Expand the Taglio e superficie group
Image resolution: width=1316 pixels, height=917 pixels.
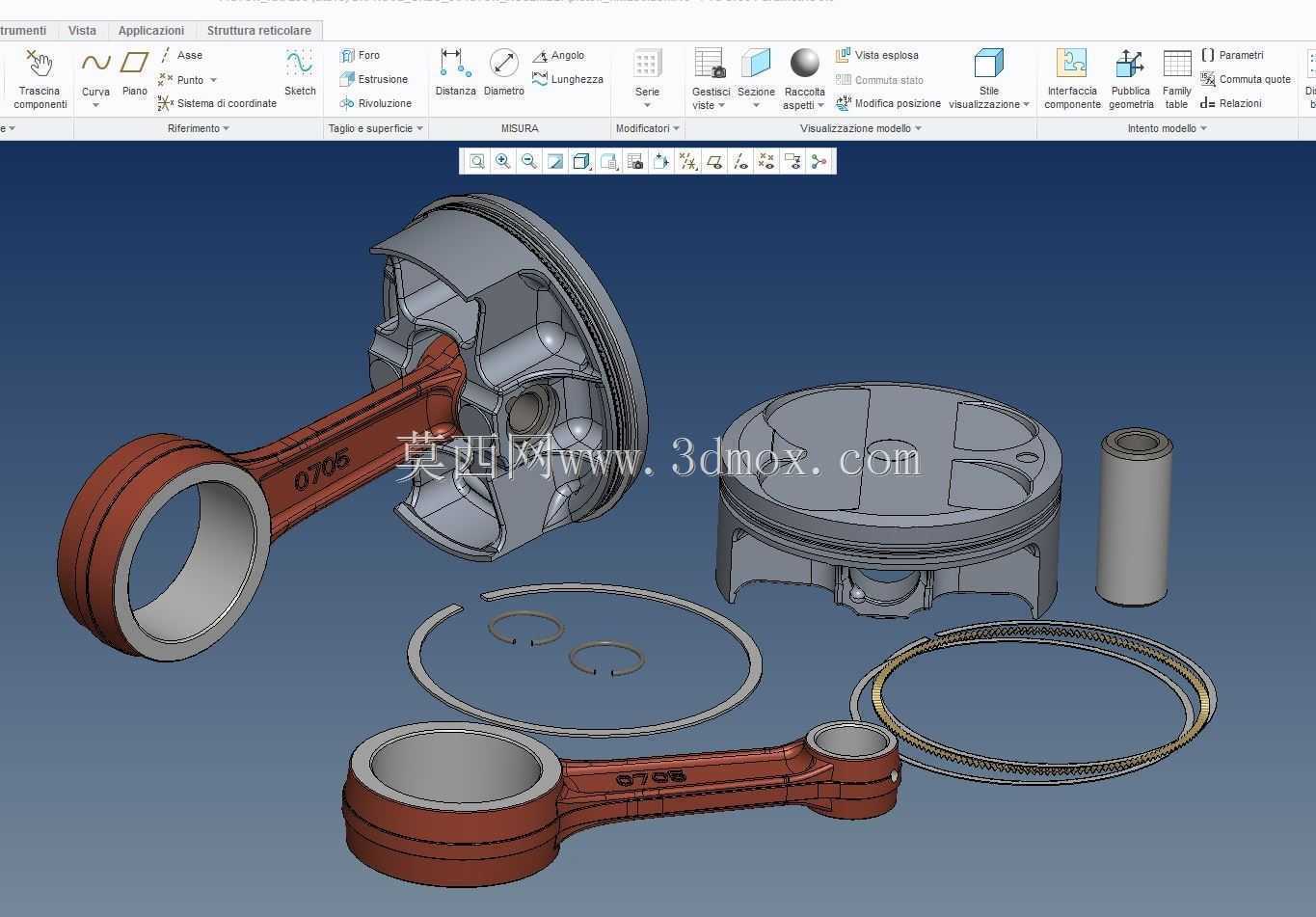pos(376,128)
